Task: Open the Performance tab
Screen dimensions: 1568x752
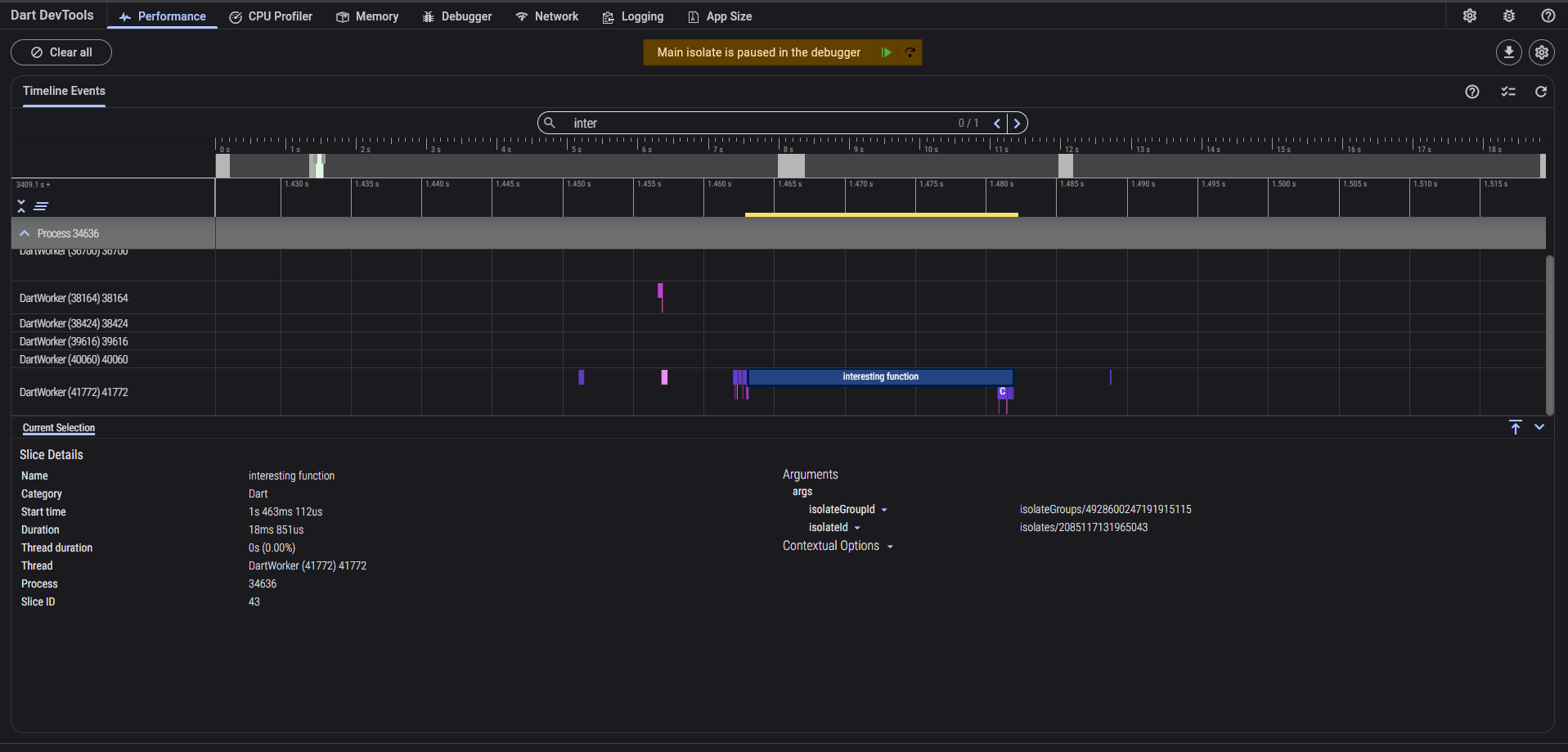Action: click(x=162, y=16)
